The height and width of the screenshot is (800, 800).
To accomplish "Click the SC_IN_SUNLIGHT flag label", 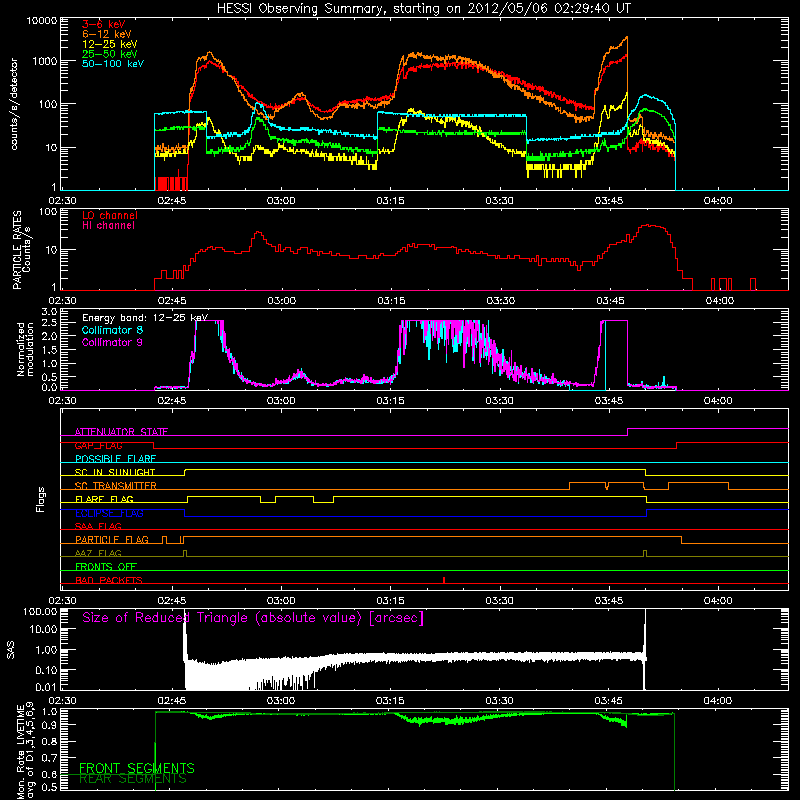I will click(x=115, y=472).
